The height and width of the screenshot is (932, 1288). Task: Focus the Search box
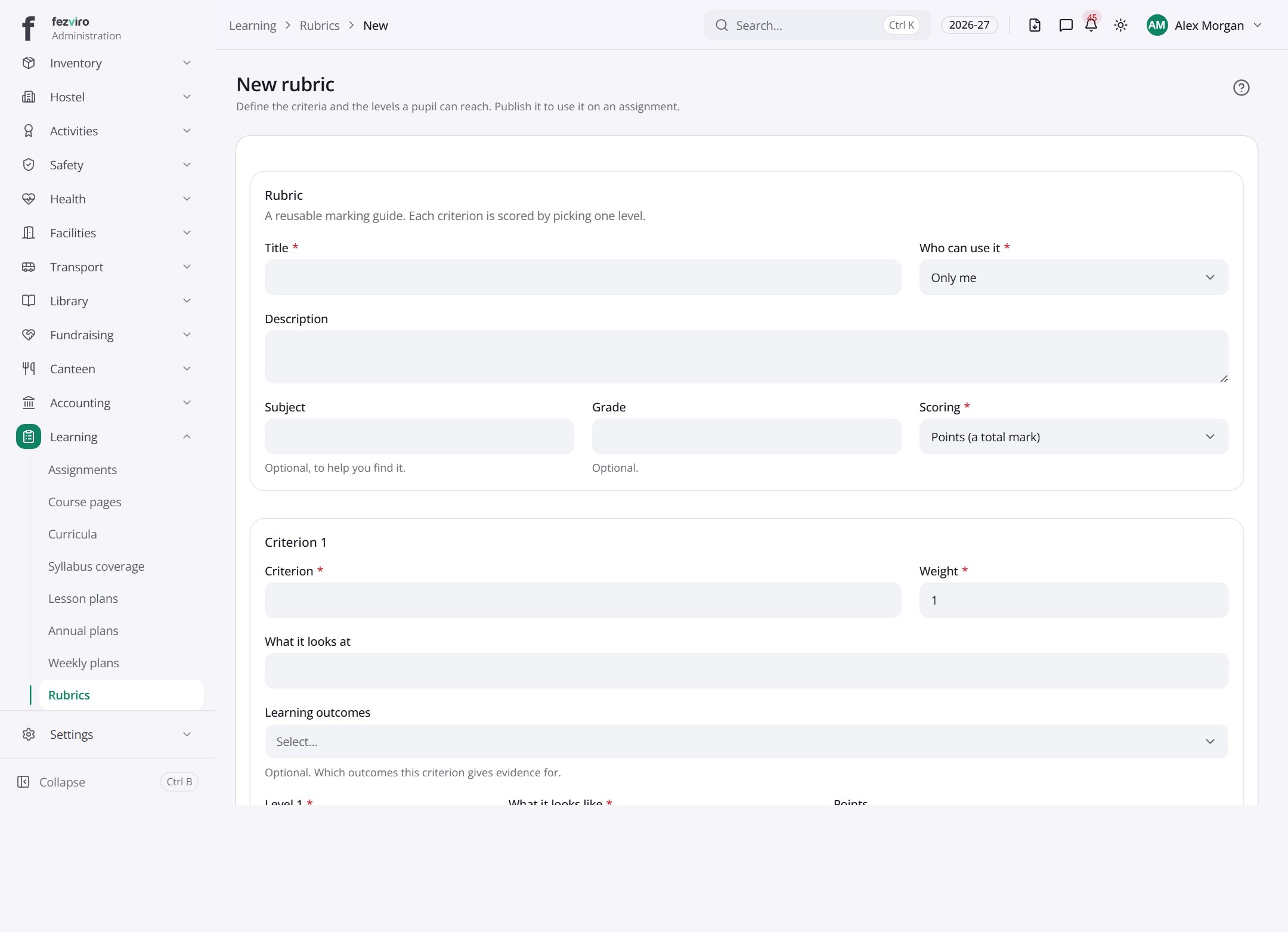tap(817, 25)
